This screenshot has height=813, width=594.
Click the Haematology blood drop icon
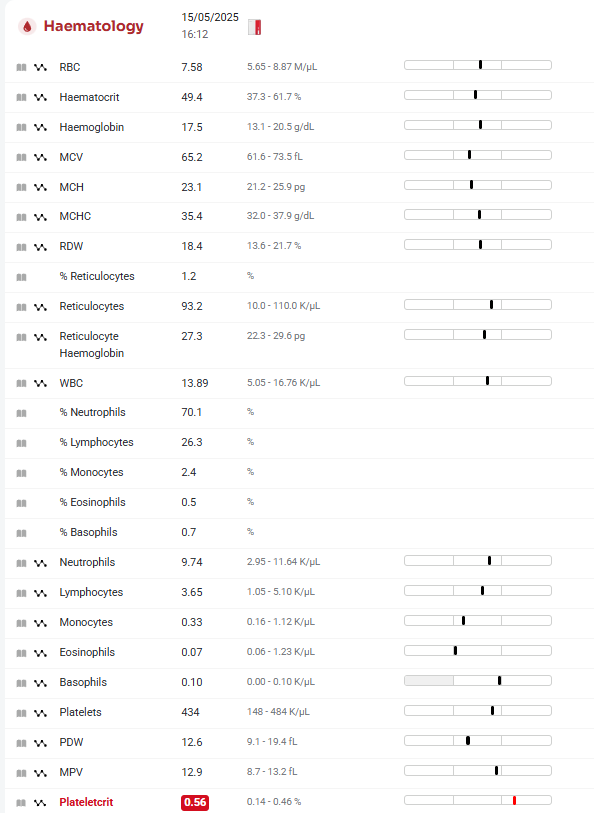[x=27, y=26]
